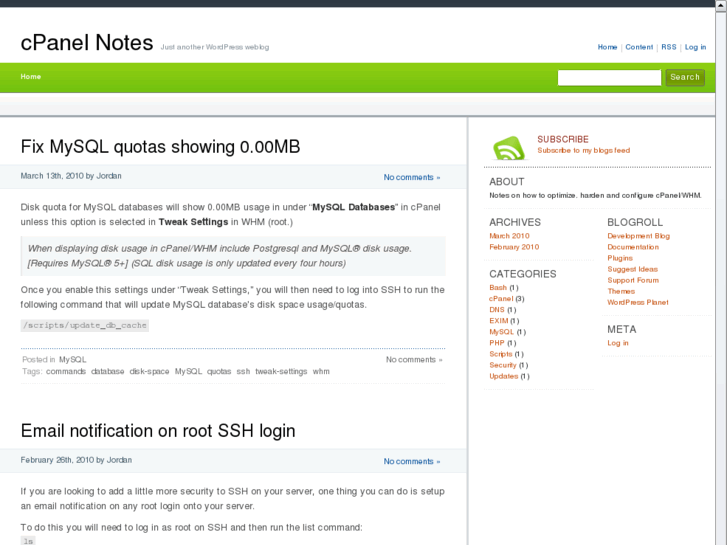The width and height of the screenshot is (727, 545).
Task: Open Home in the green navigation bar
Action: click(31, 77)
